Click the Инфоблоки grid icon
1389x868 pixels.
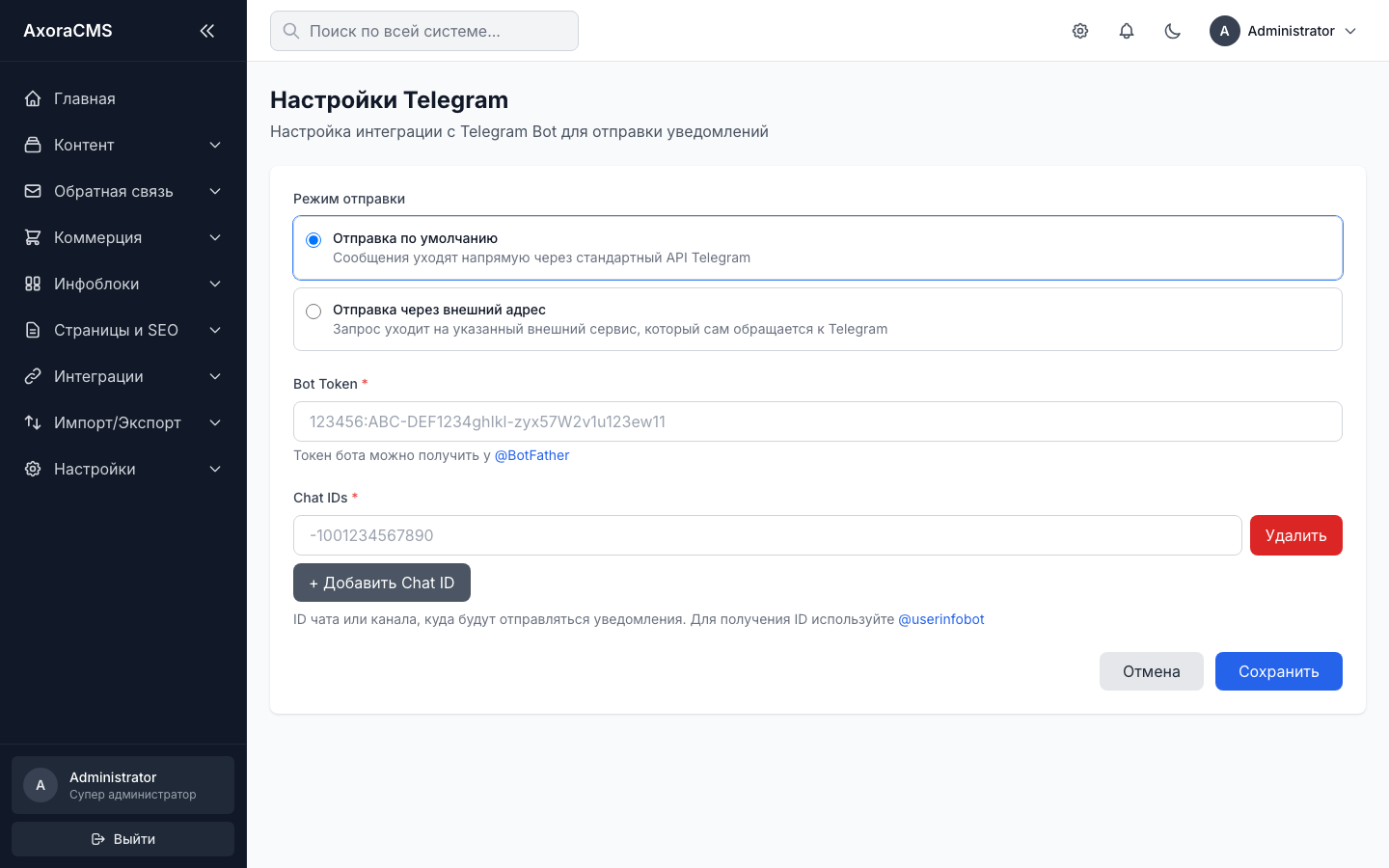[x=33, y=284]
